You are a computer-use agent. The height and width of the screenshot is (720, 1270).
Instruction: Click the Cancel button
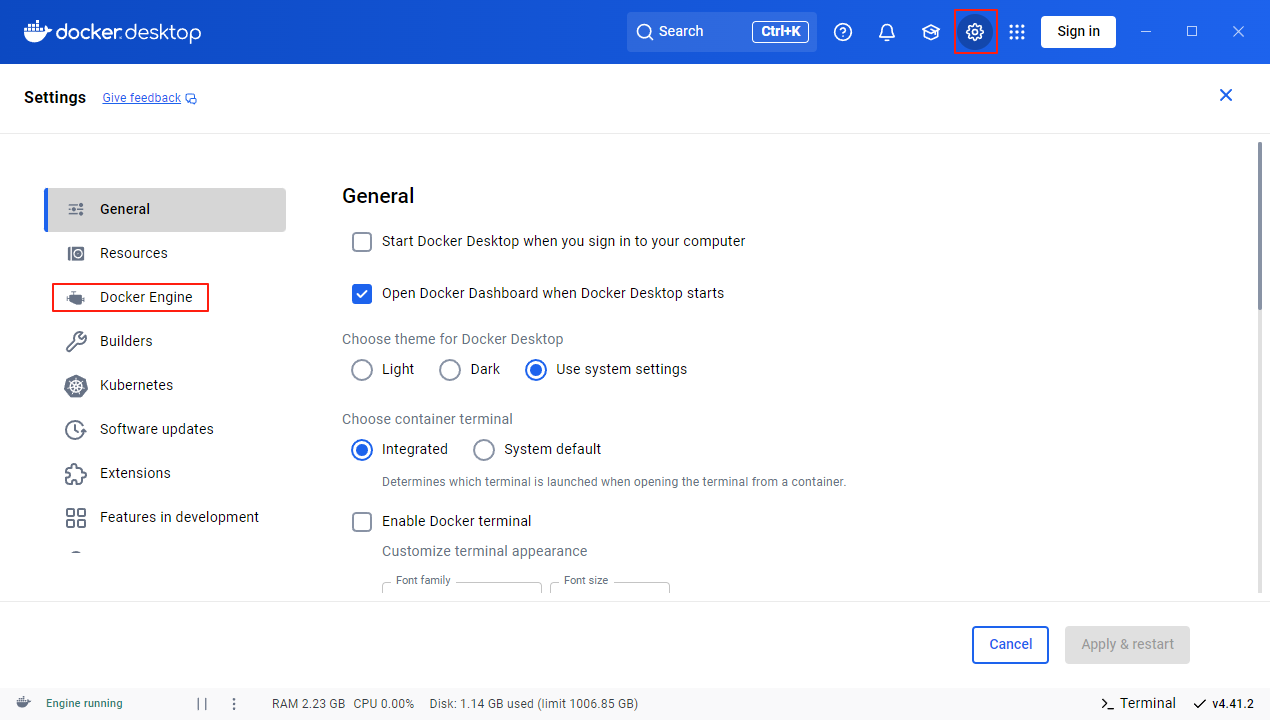pos(1010,645)
